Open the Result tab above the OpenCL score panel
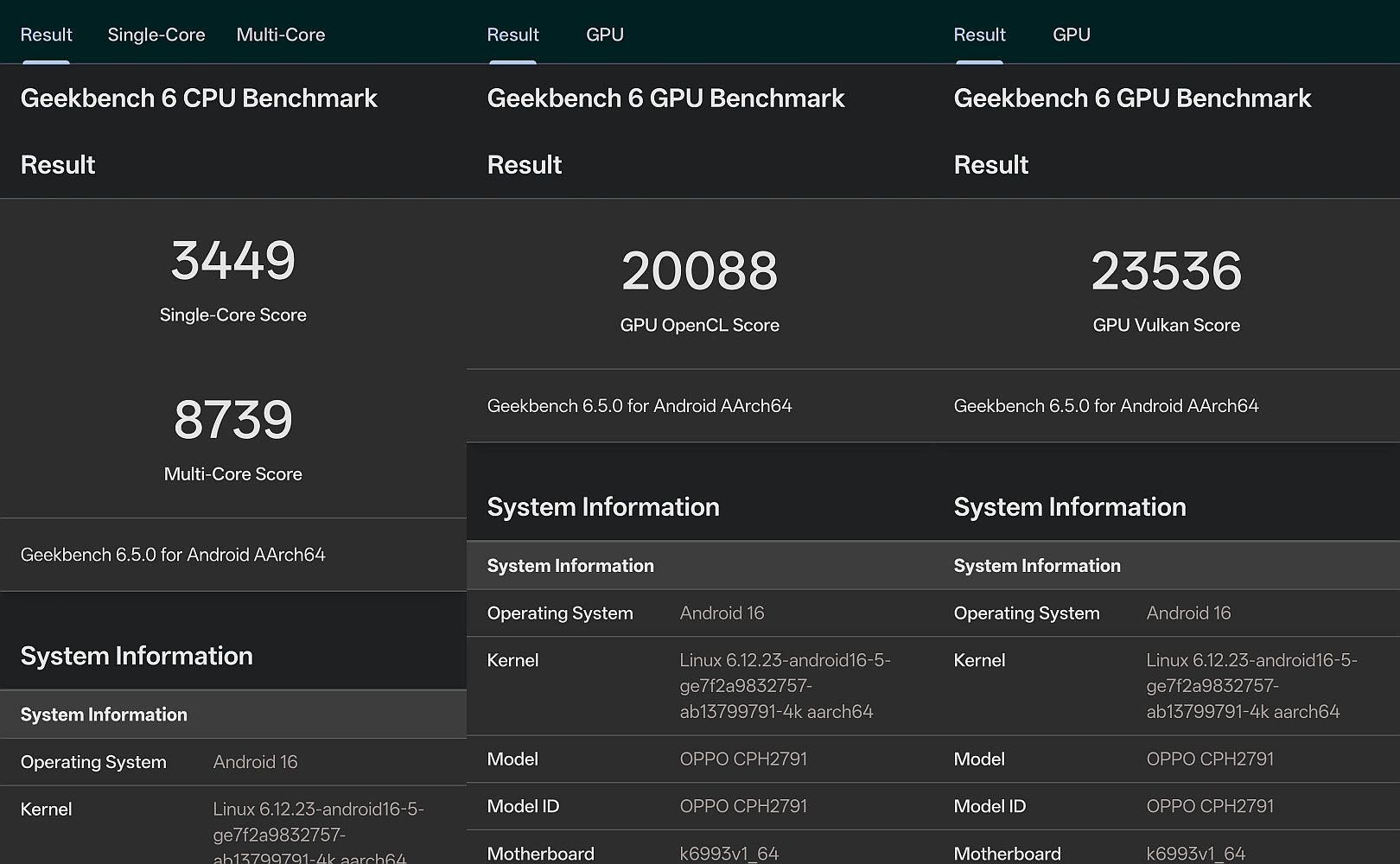This screenshot has width=1400, height=864. coord(512,35)
